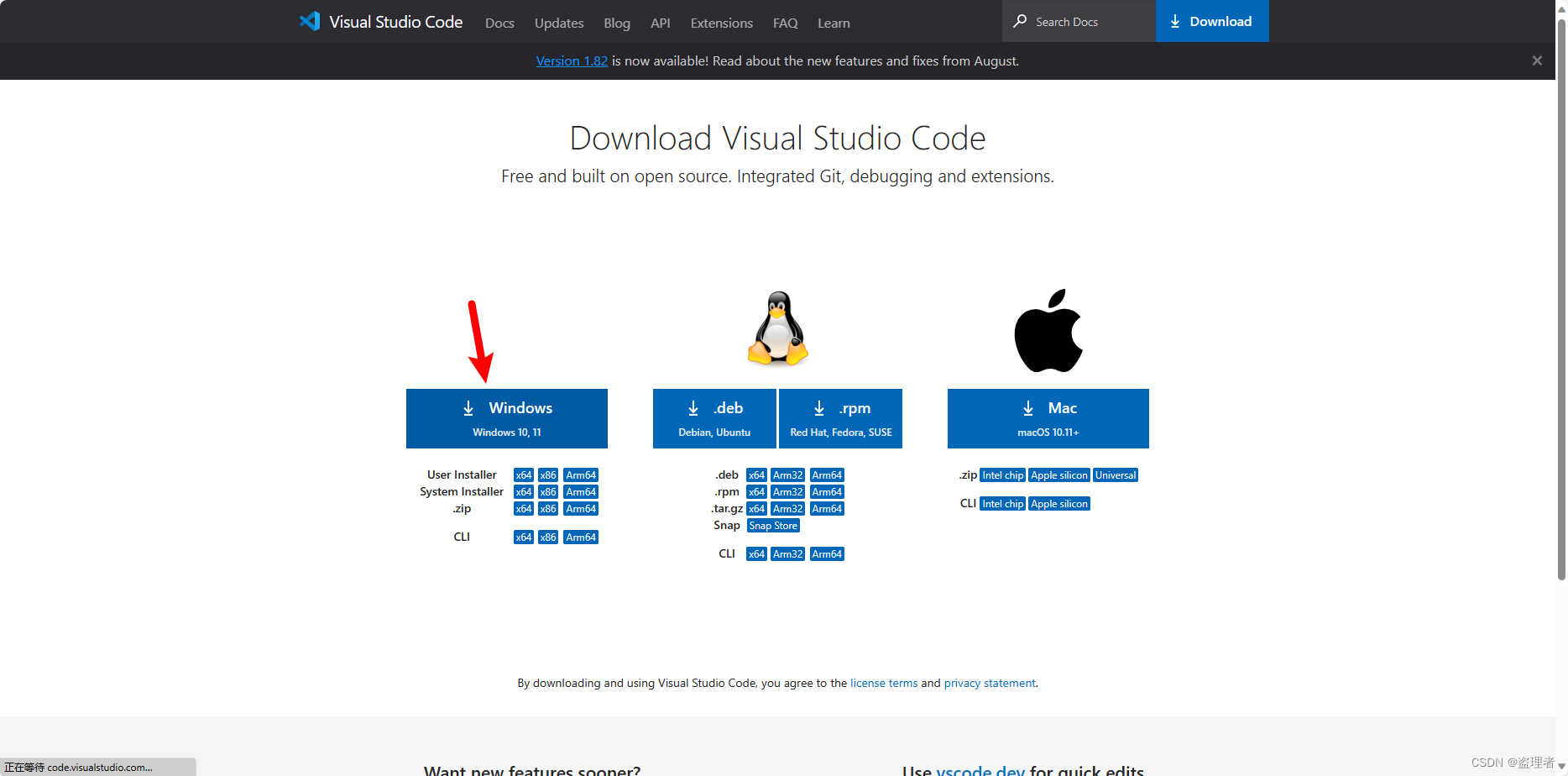Open the Snap Store link

[x=773, y=526]
